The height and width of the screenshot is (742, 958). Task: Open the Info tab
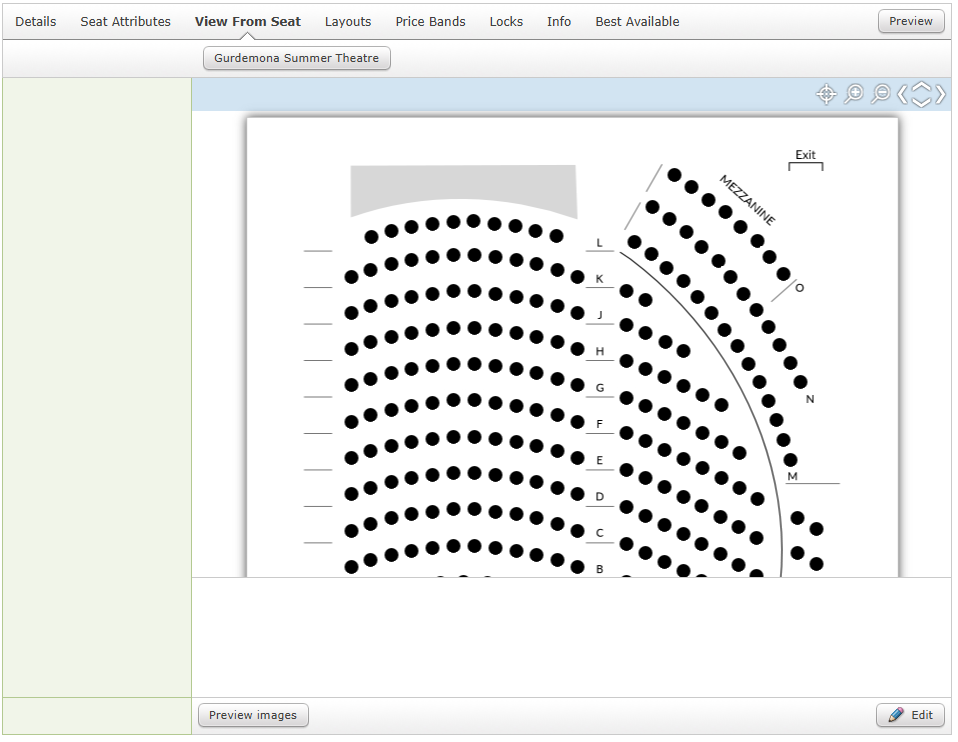(x=558, y=21)
